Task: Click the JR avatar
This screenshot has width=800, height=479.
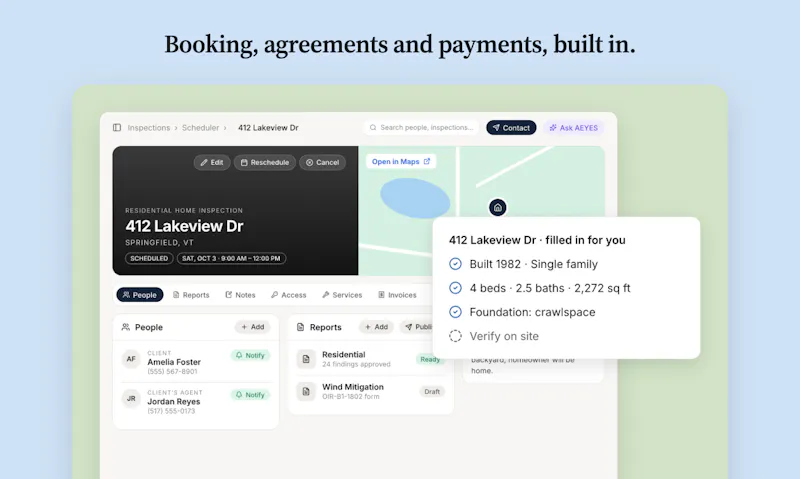Action: (x=131, y=398)
